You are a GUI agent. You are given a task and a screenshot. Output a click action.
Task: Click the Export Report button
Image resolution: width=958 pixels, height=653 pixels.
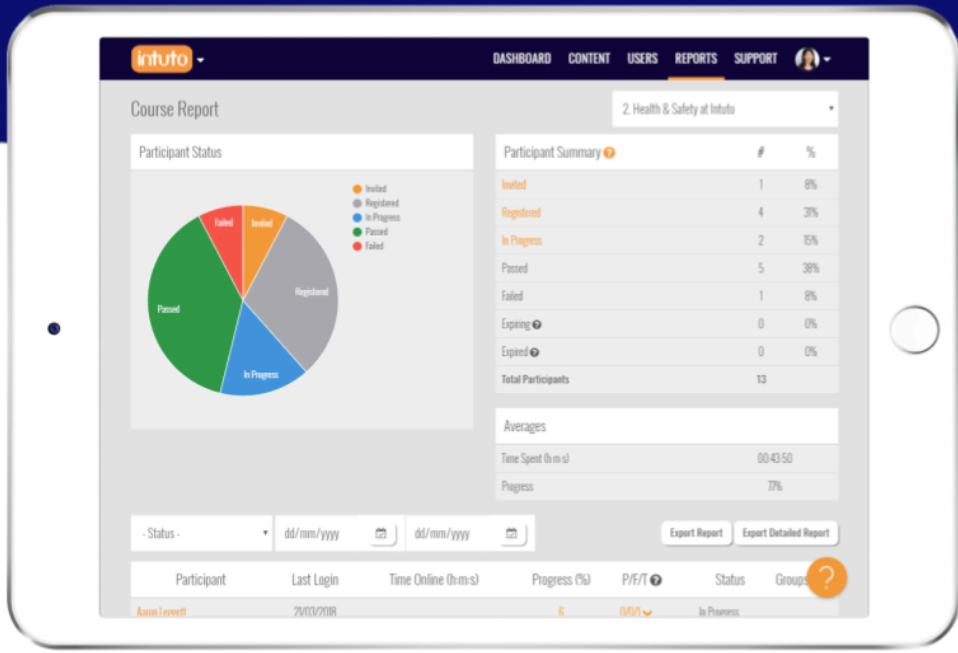[696, 533]
